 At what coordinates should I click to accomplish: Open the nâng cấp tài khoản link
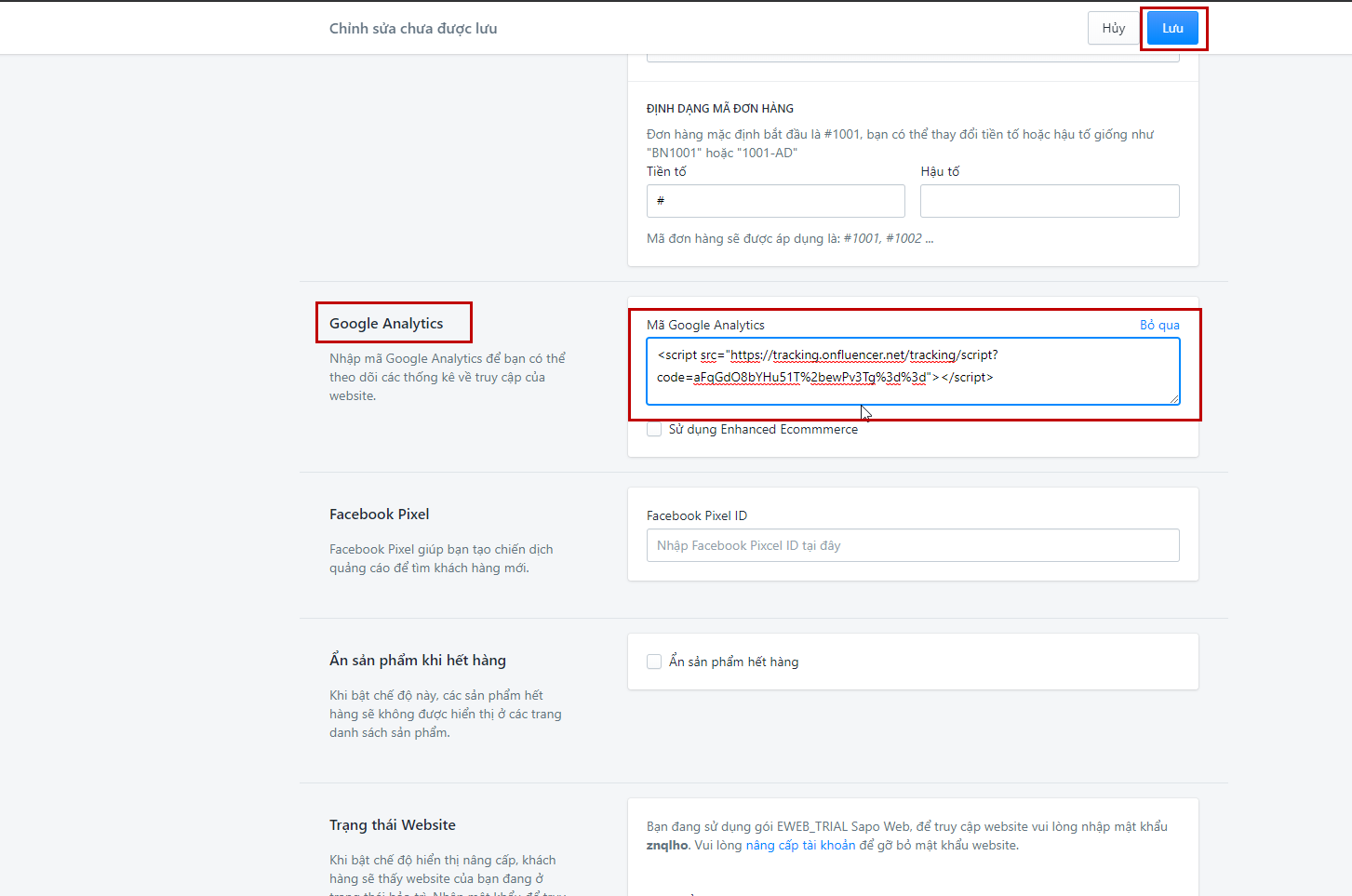pyautogui.click(x=800, y=845)
